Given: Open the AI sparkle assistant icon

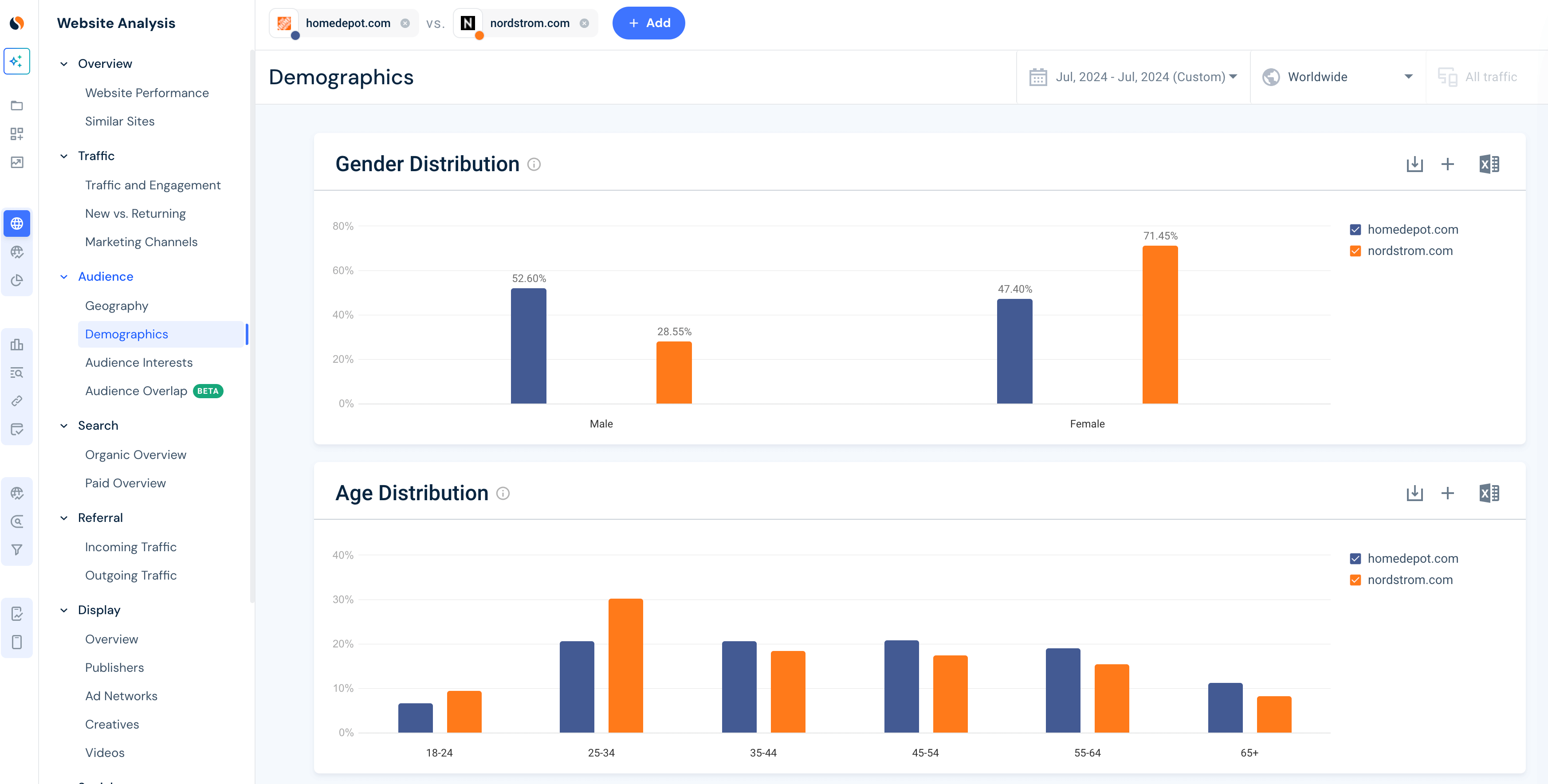Looking at the screenshot, I should tap(17, 61).
